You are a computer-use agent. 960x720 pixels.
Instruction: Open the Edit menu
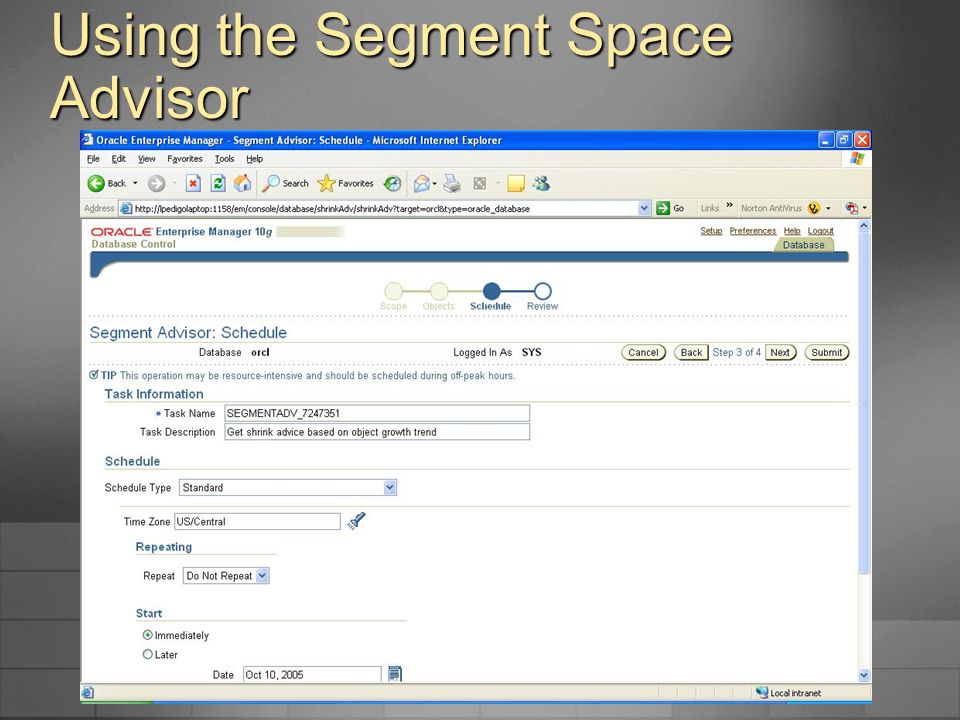[118, 159]
